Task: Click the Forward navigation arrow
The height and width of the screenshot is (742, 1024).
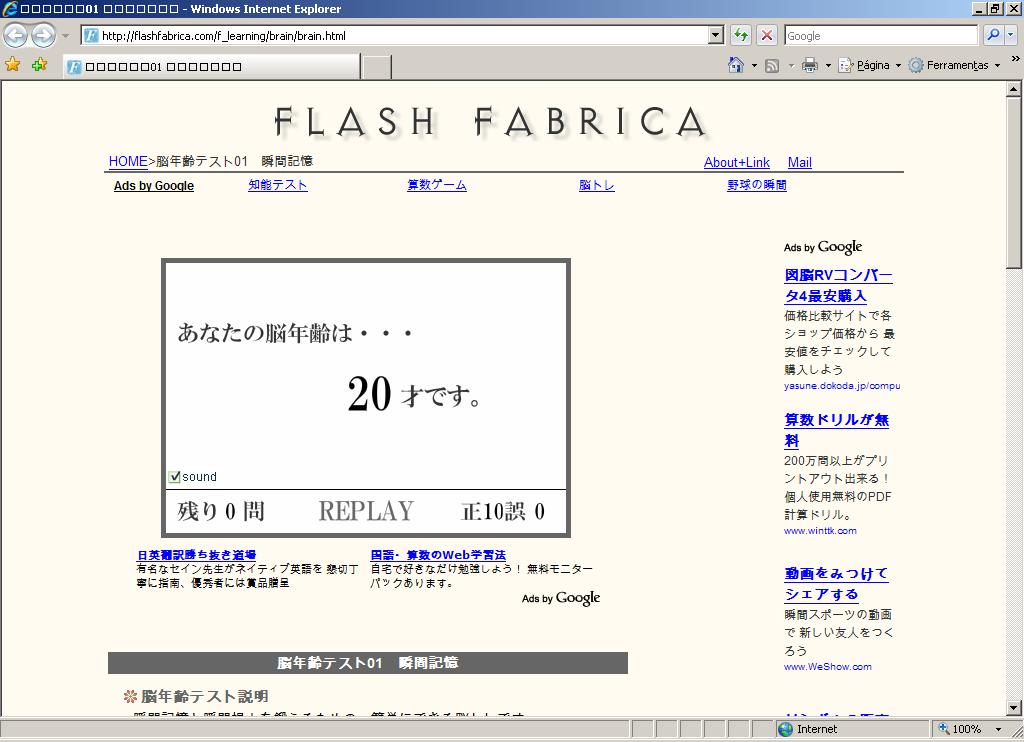Action: (x=43, y=36)
